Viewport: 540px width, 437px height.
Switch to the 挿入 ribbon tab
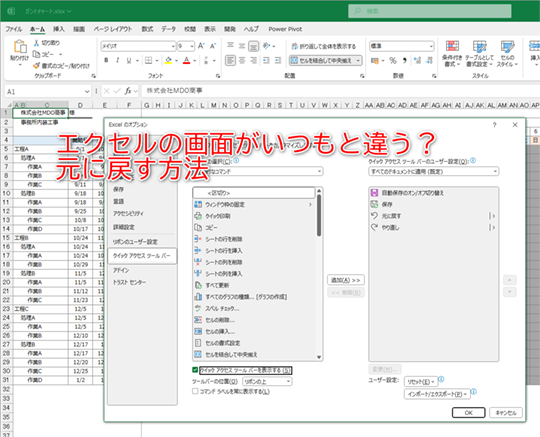59,29
